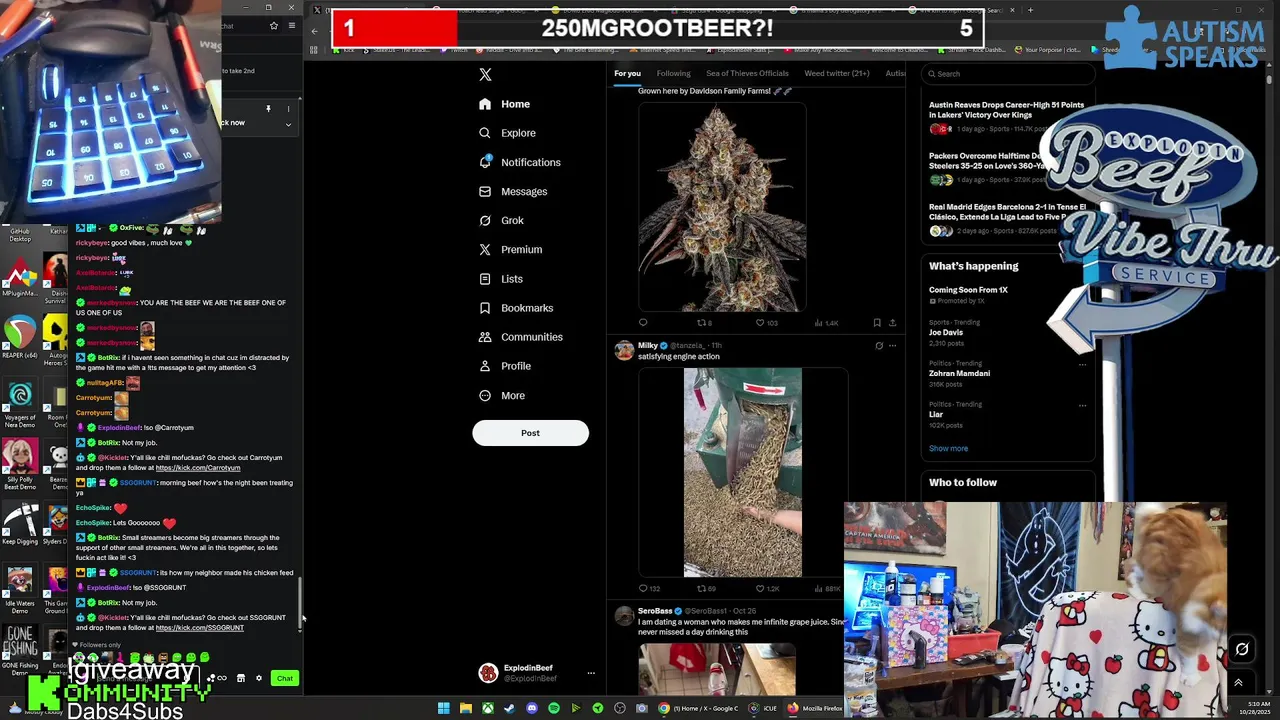The height and width of the screenshot is (720, 1280).
Task: Open the floating Grok button at bottom right
Action: [x=1242, y=649]
